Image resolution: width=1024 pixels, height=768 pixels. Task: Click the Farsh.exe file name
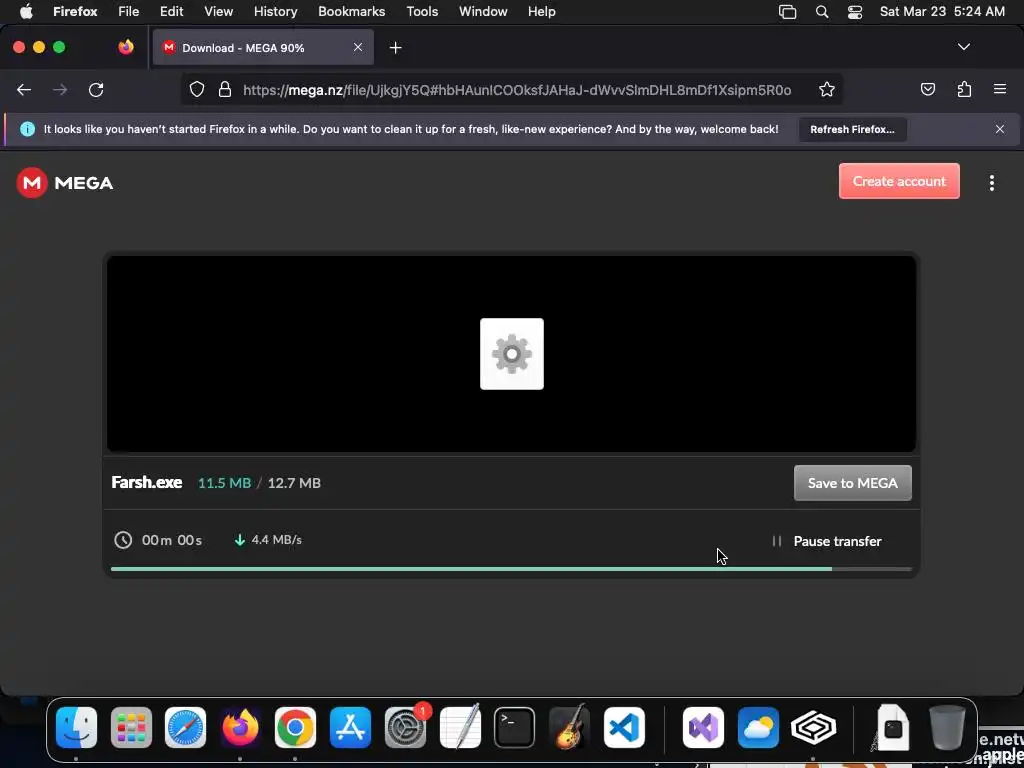(147, 483)
